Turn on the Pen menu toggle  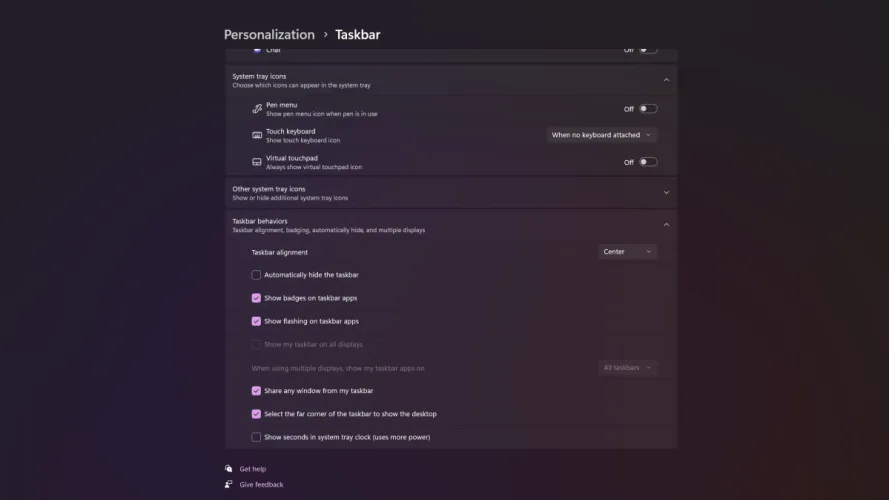[648, 108]
